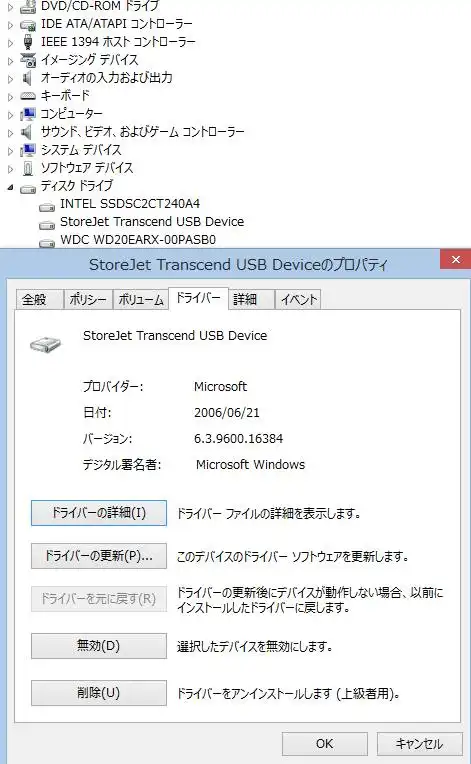This screenshot has width=471, height=764.
Task: Click the DVD/CD-ROM drive category icon
Action: (28, 6)
